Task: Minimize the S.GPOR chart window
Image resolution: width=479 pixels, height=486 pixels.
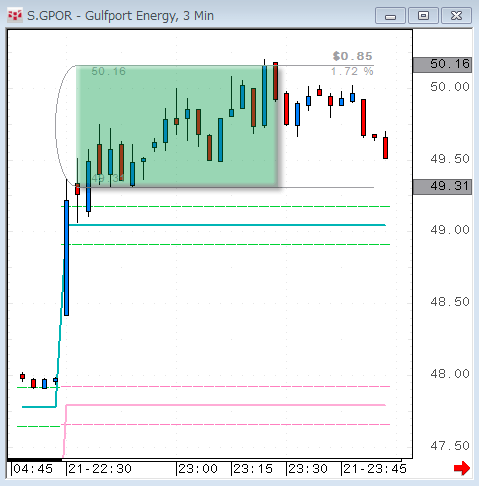Action: [x=390, y=16]
